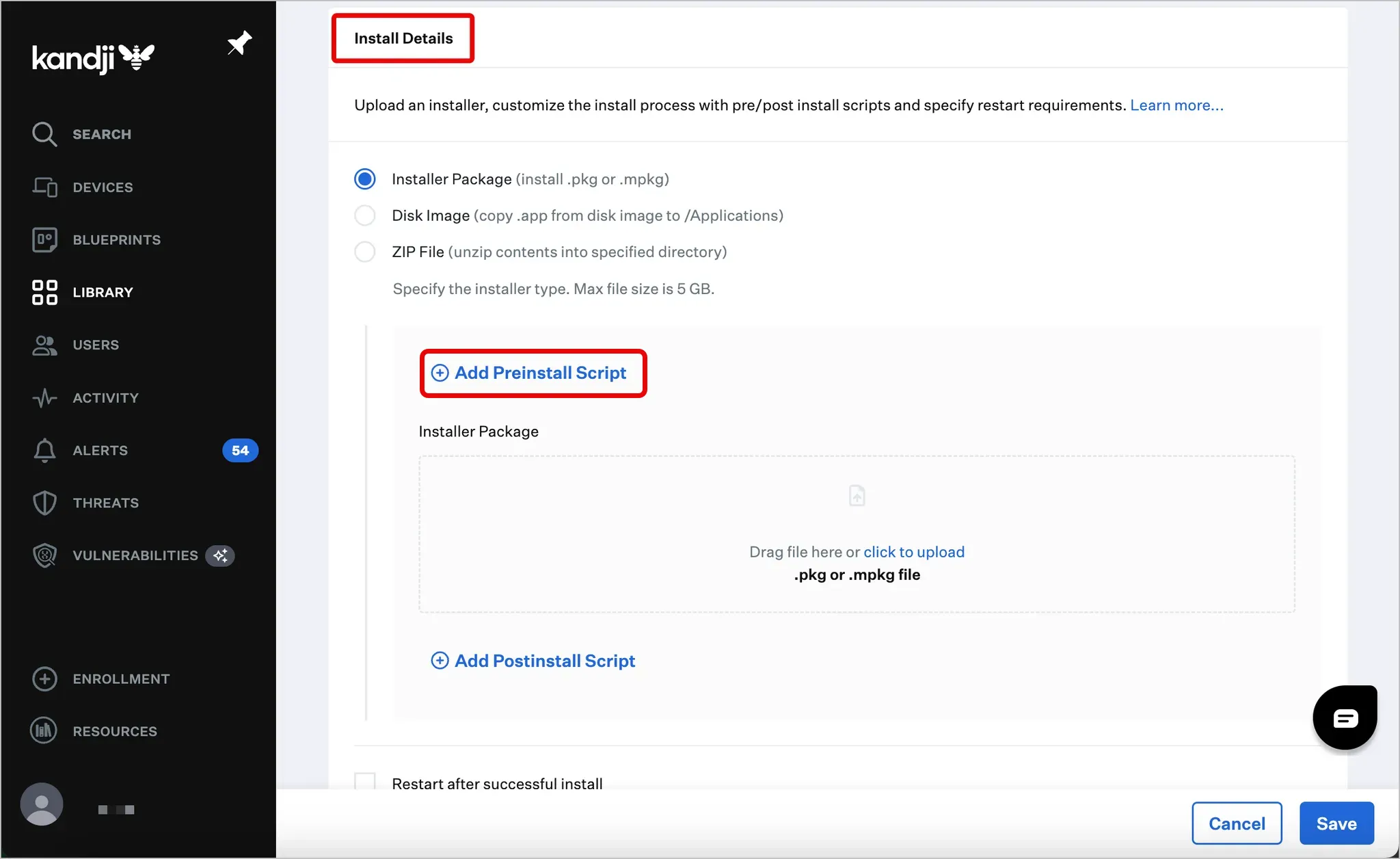The height and width of the screenshot is (859, 1400).
Task: Open the Users menu item
Action: tap(96, 345)
